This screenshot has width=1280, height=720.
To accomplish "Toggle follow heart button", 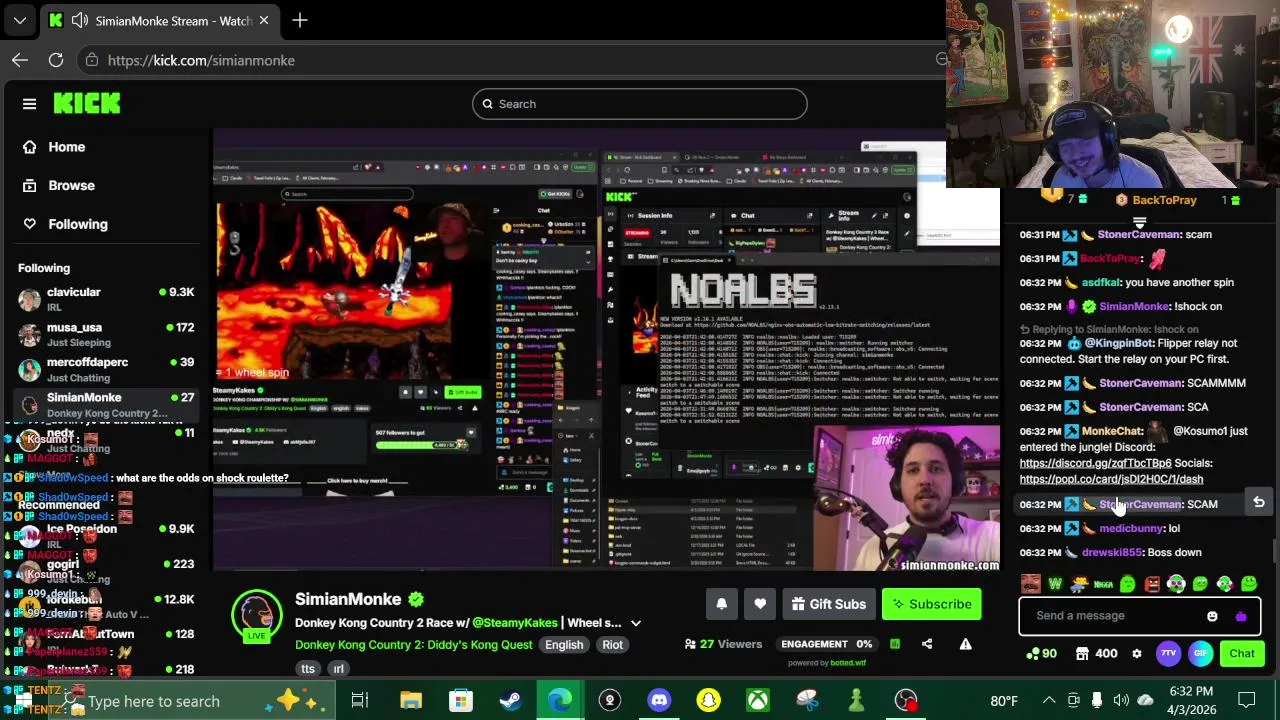I will (760, 604).
